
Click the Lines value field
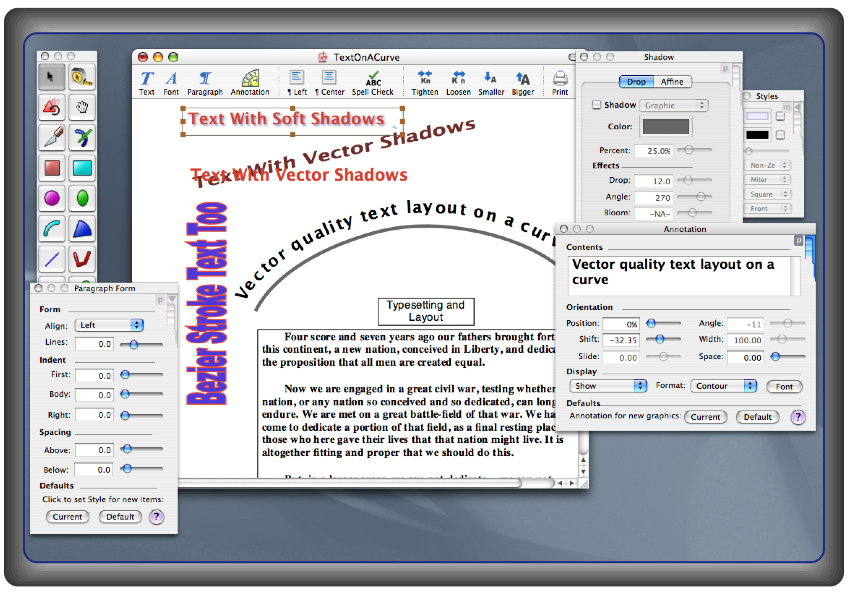(94, 344)
